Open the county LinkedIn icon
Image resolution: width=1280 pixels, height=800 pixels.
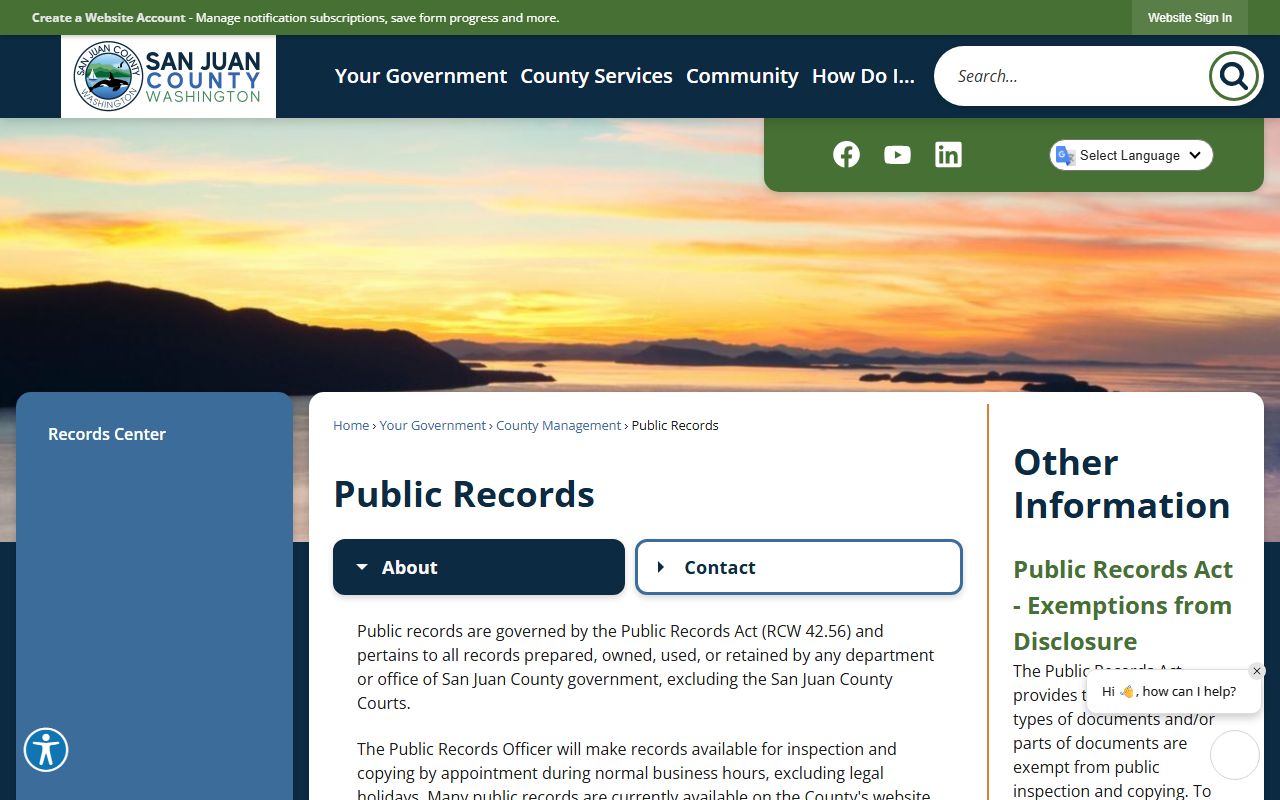tap(948, 154)
